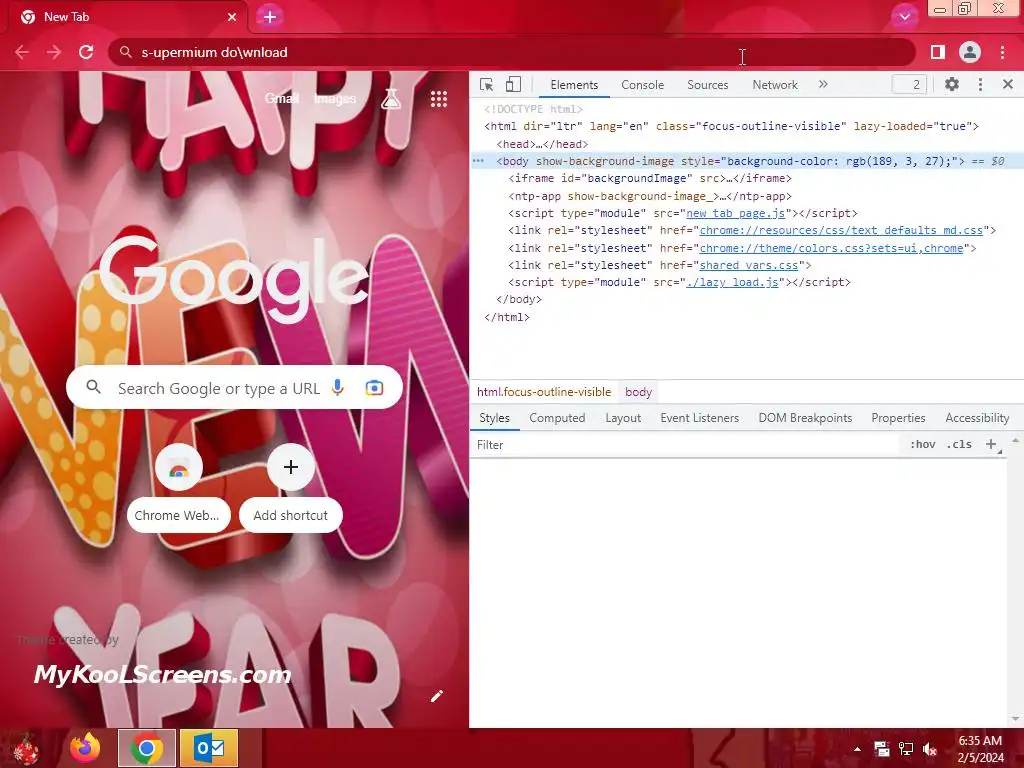Click the Chrome taskbar button
1024x768 pixels.
click(147, 748)
